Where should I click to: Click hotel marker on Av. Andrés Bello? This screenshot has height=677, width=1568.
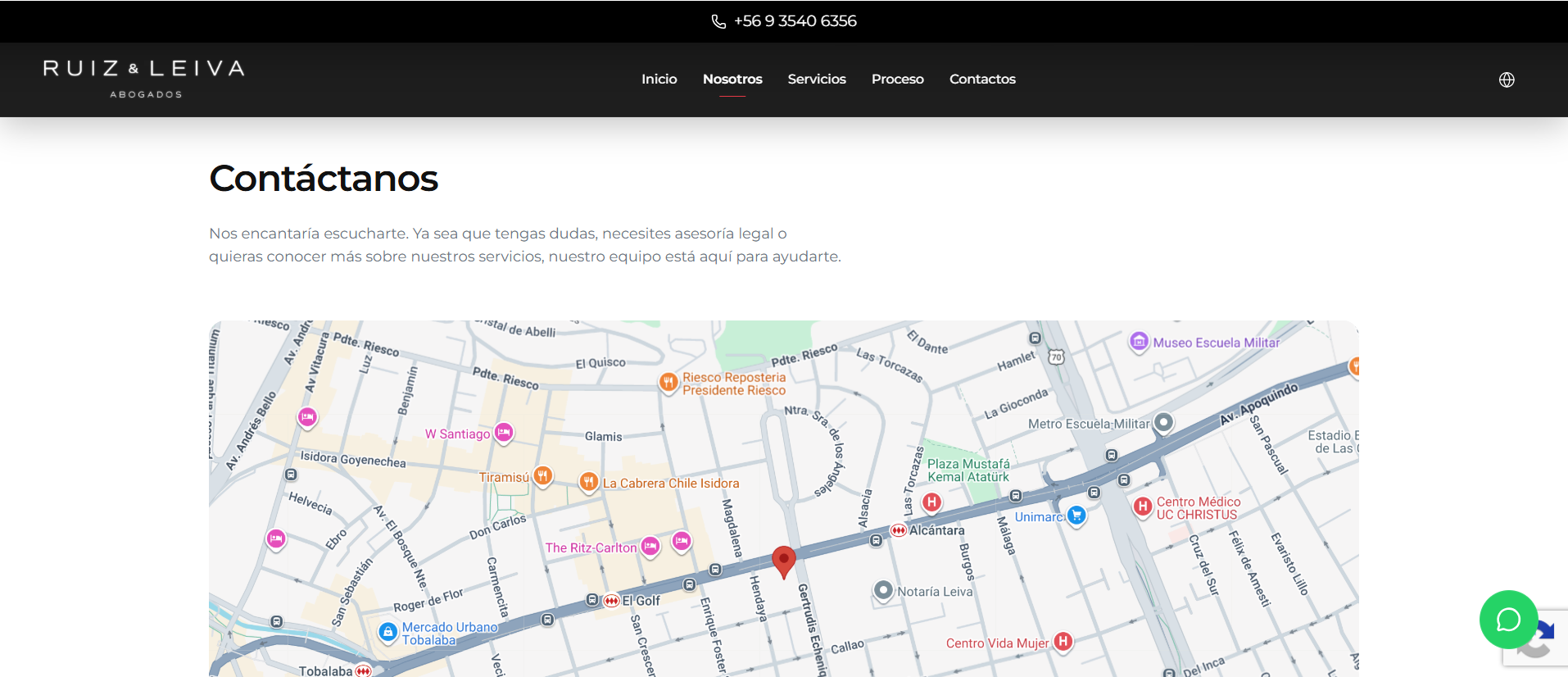307,417
